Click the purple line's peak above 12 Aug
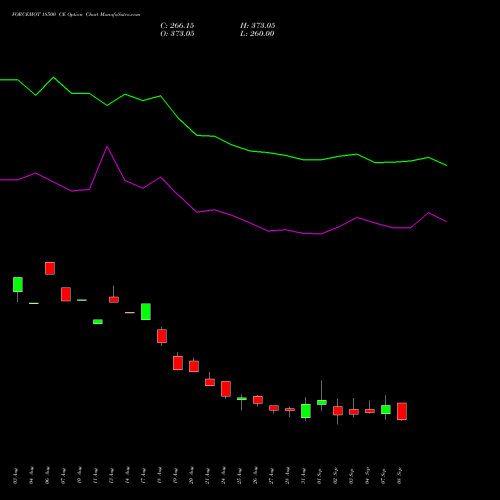Screen dimensions: 500x500 click(x=107, y=147)
